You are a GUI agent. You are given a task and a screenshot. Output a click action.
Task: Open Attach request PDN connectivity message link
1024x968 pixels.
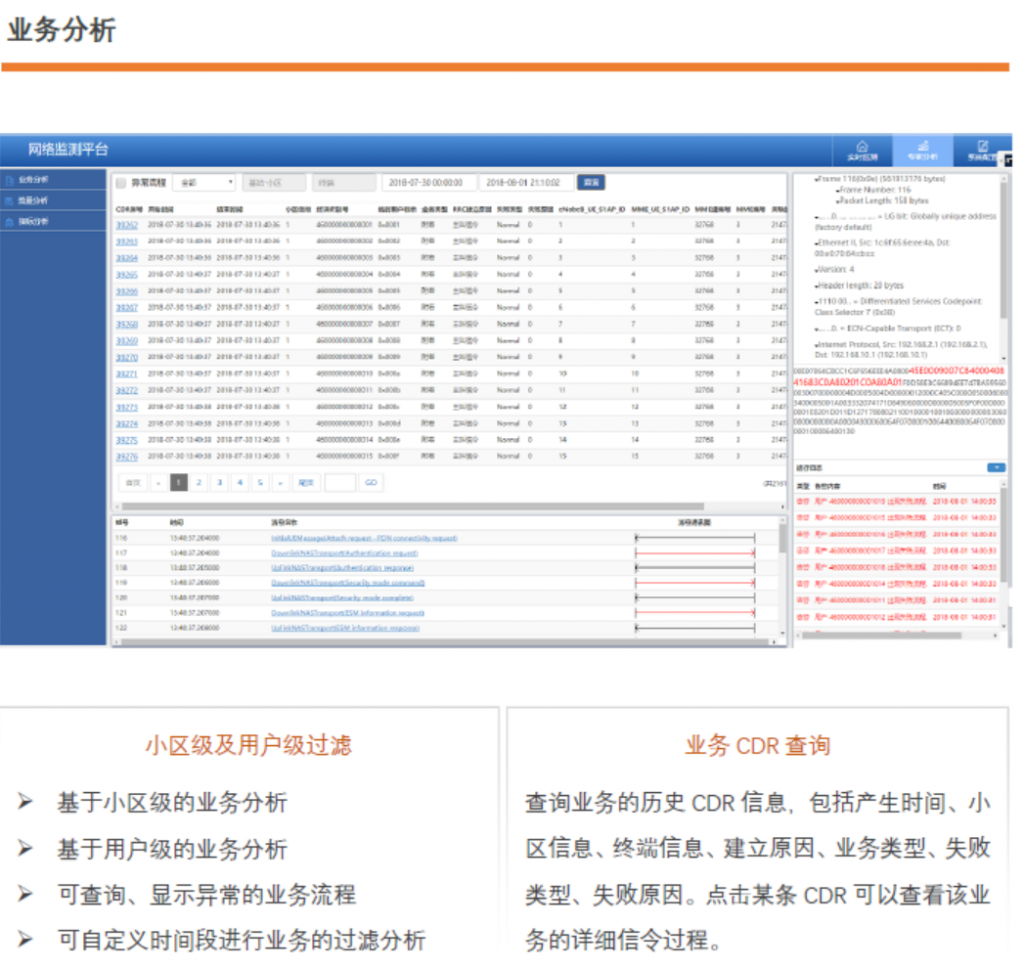[364, 539]
